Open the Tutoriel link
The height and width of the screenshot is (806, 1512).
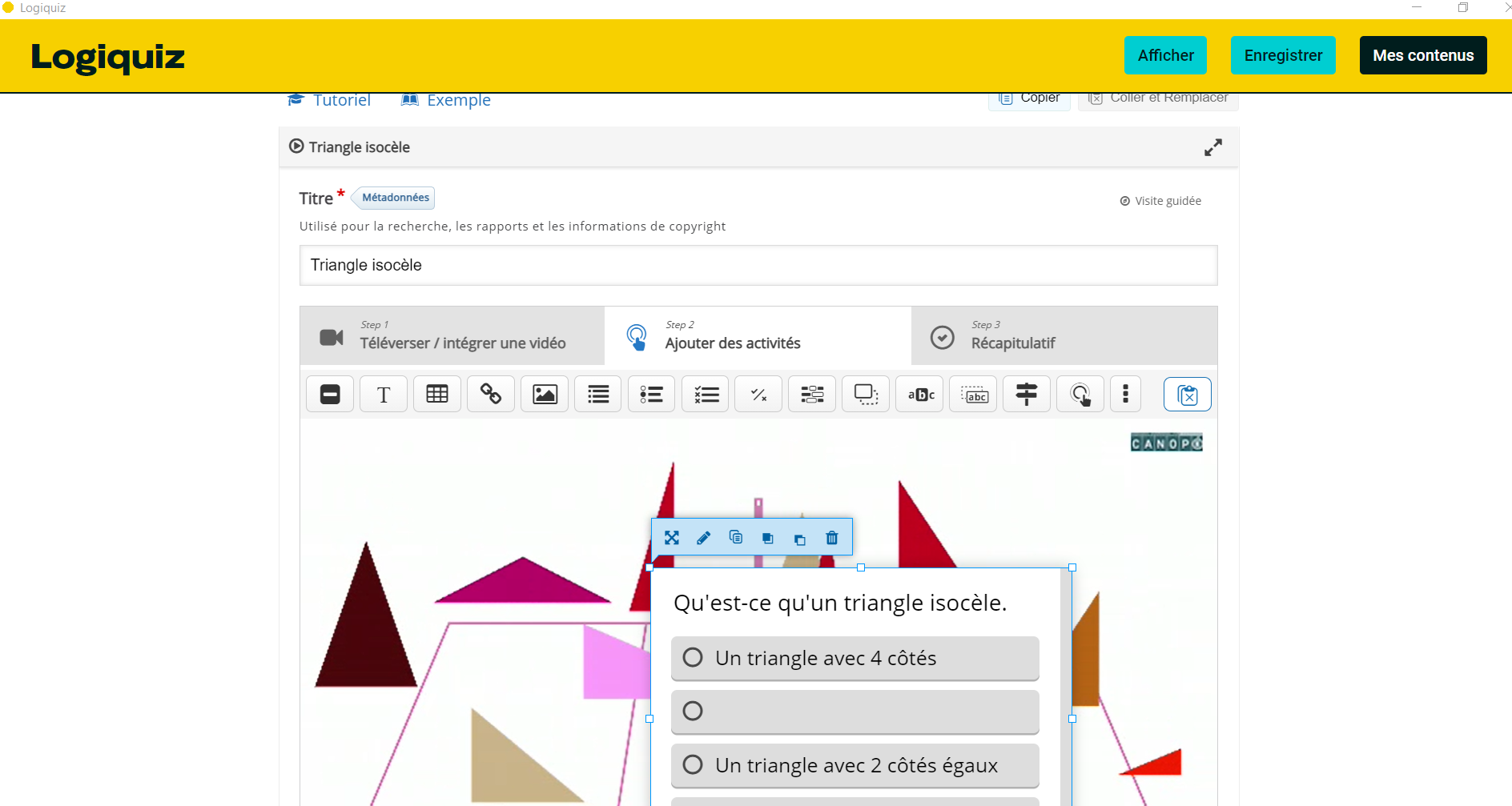[x=329, y=100]
